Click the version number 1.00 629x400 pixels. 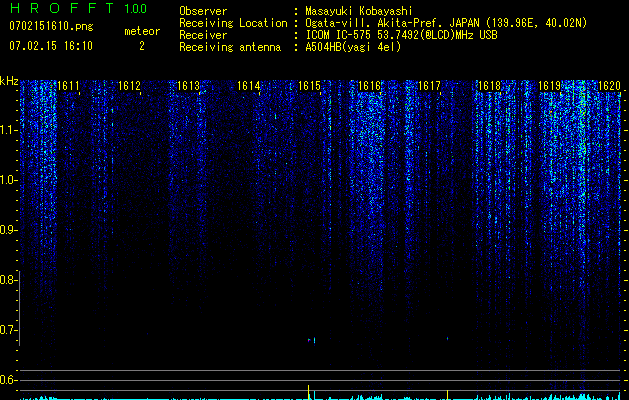click(135, 9)
